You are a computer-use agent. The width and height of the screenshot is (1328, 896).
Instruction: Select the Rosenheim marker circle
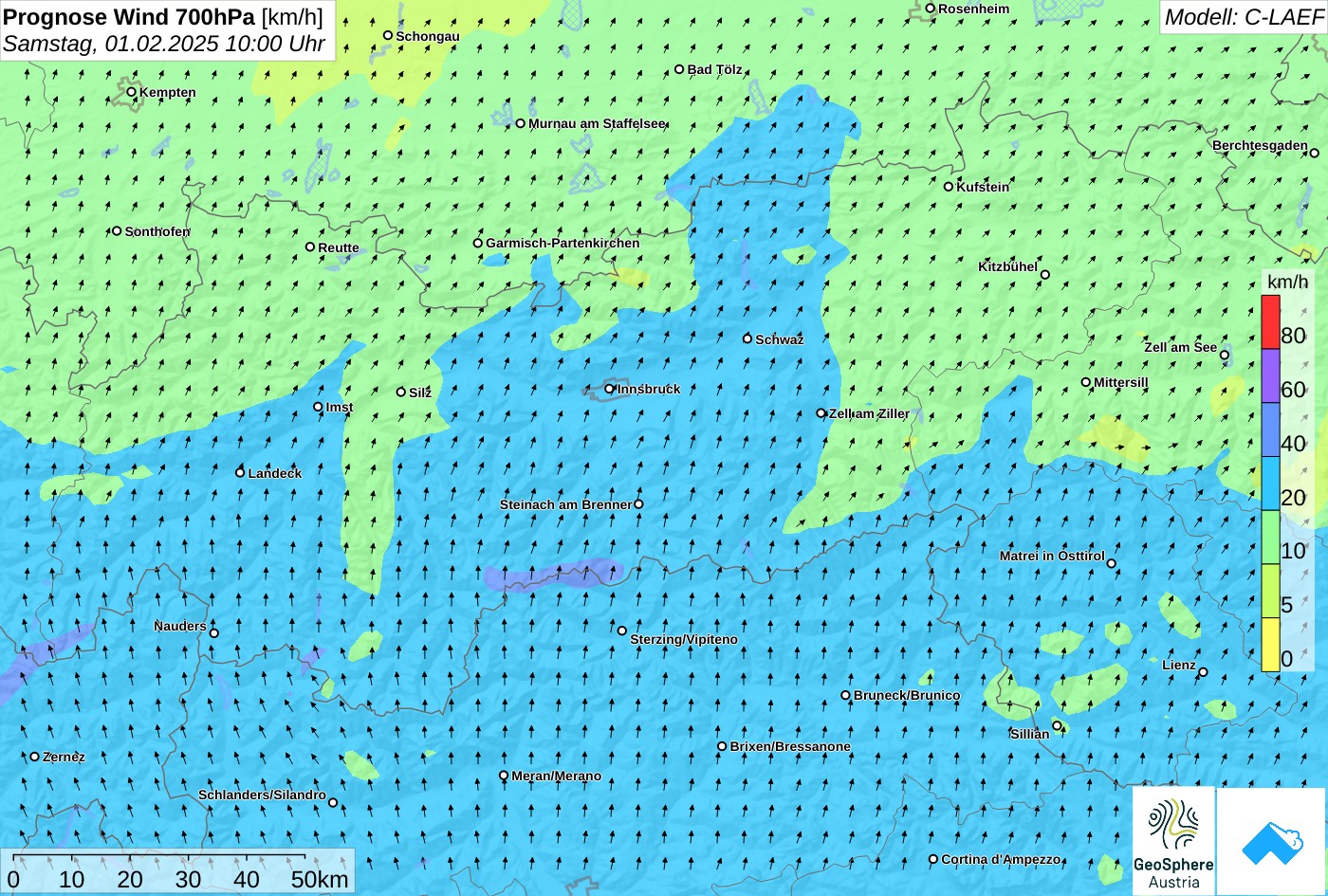(930, 9)
